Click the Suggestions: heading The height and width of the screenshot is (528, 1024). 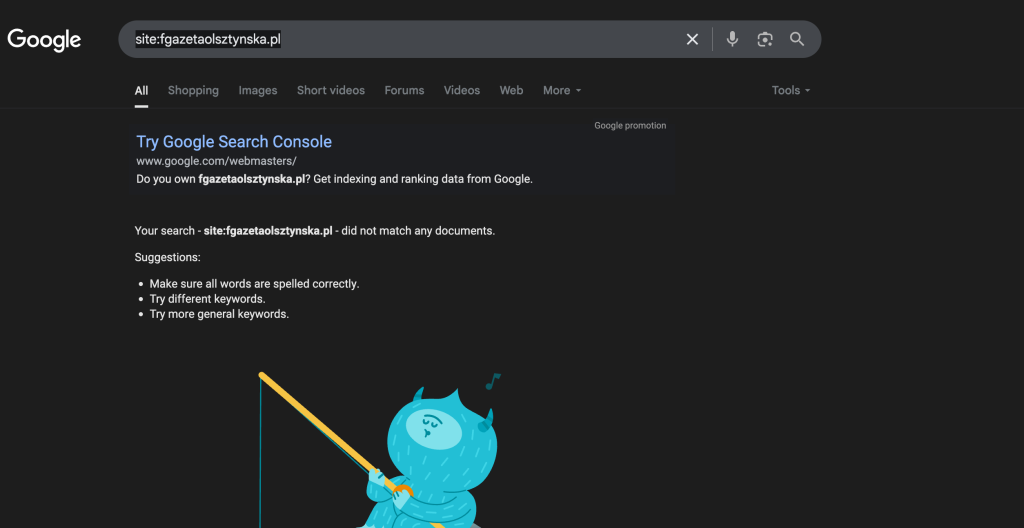(x=167, y=257)
